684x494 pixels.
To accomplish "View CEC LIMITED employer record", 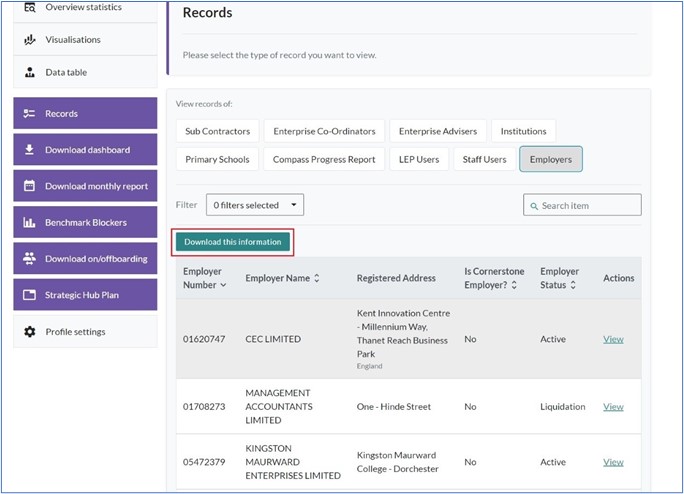I will pos(613,339).
